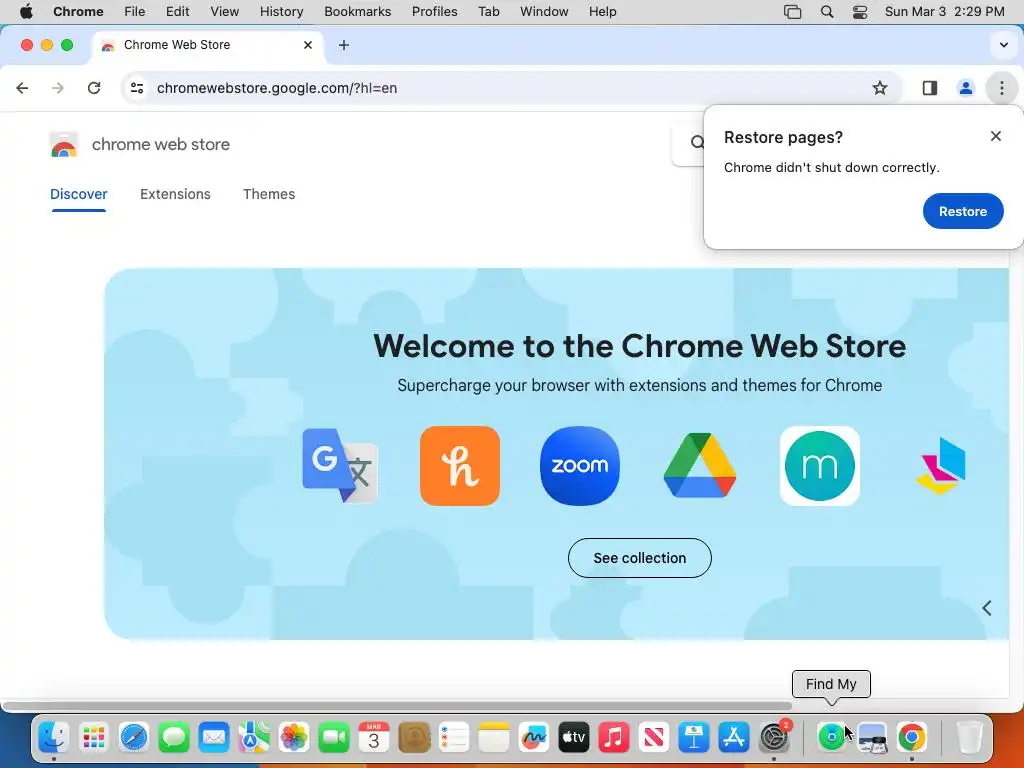Switch to the Extensions tab

coord(175,194)
